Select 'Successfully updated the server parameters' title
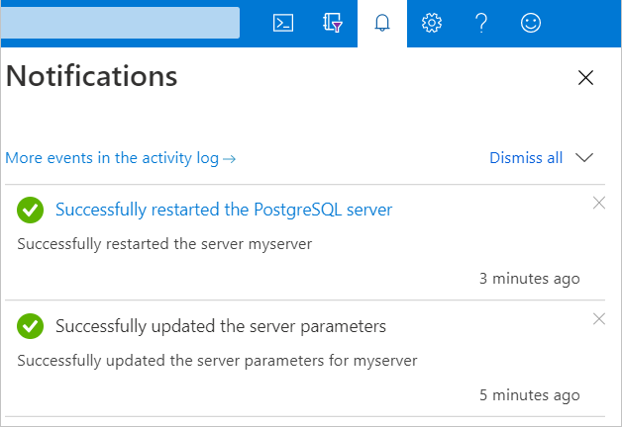Screen dimensions: 622x427 (x=220, y=326)
